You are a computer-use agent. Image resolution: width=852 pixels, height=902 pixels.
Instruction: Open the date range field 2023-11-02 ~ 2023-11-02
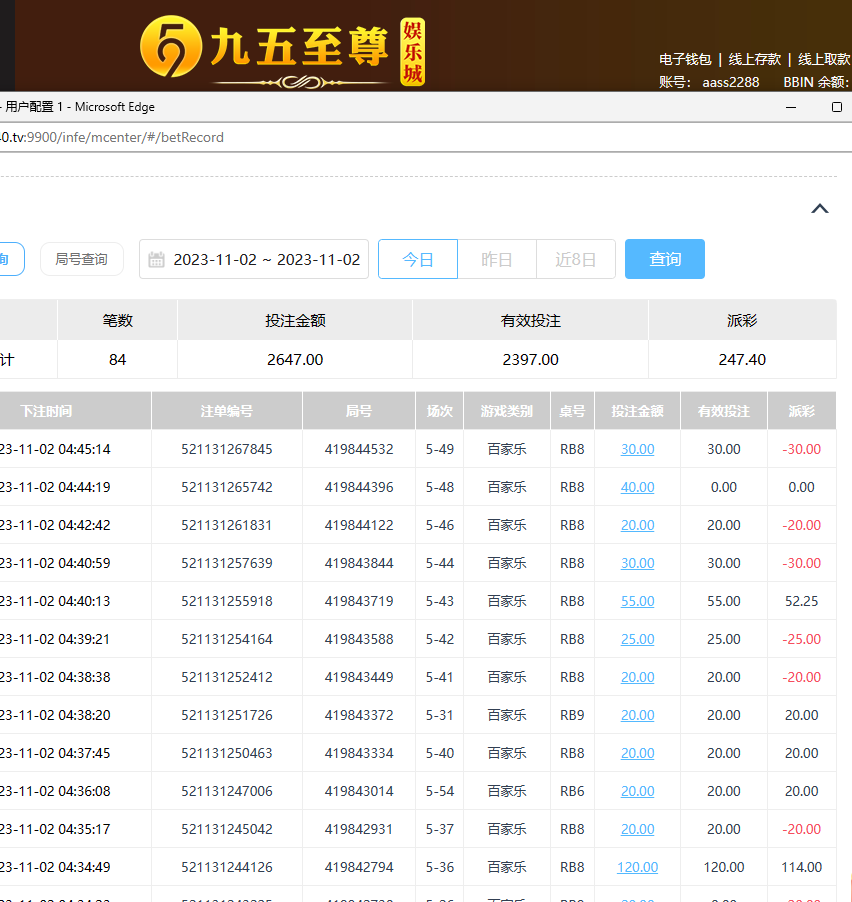(x=265, y=260)
